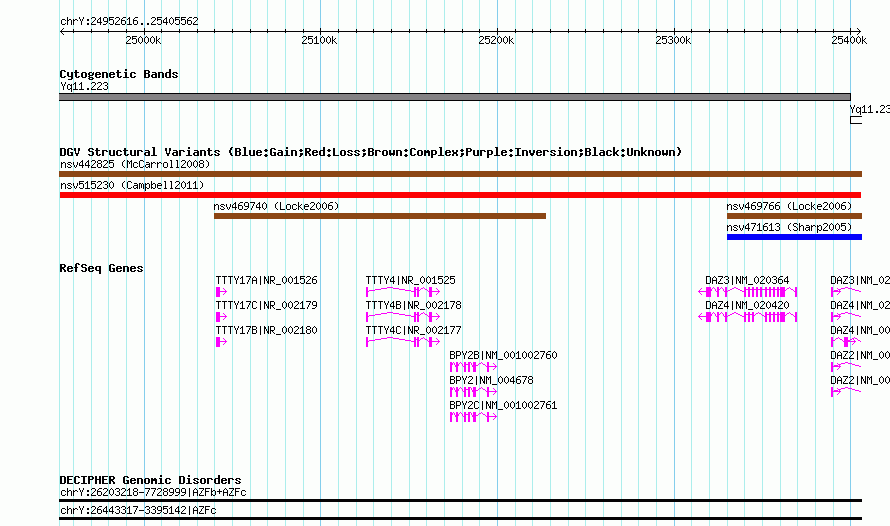The height and width of the screenshot is (526, 890).
Task: Select the BPY2|NM_004678 label
Action: pos(492,380)
